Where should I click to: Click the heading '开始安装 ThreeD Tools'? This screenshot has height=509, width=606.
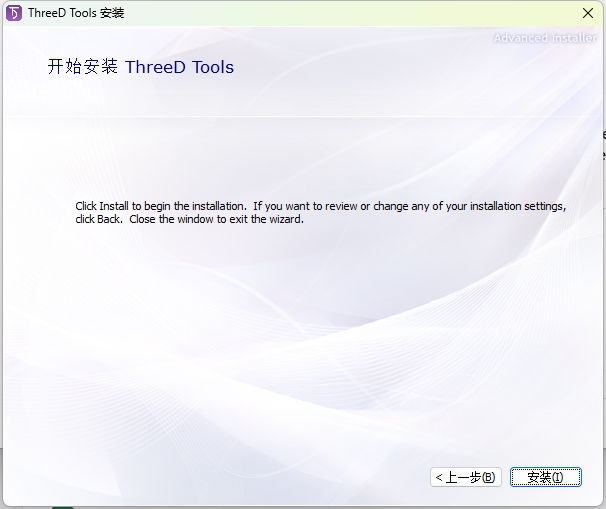[x=141, y=66]
